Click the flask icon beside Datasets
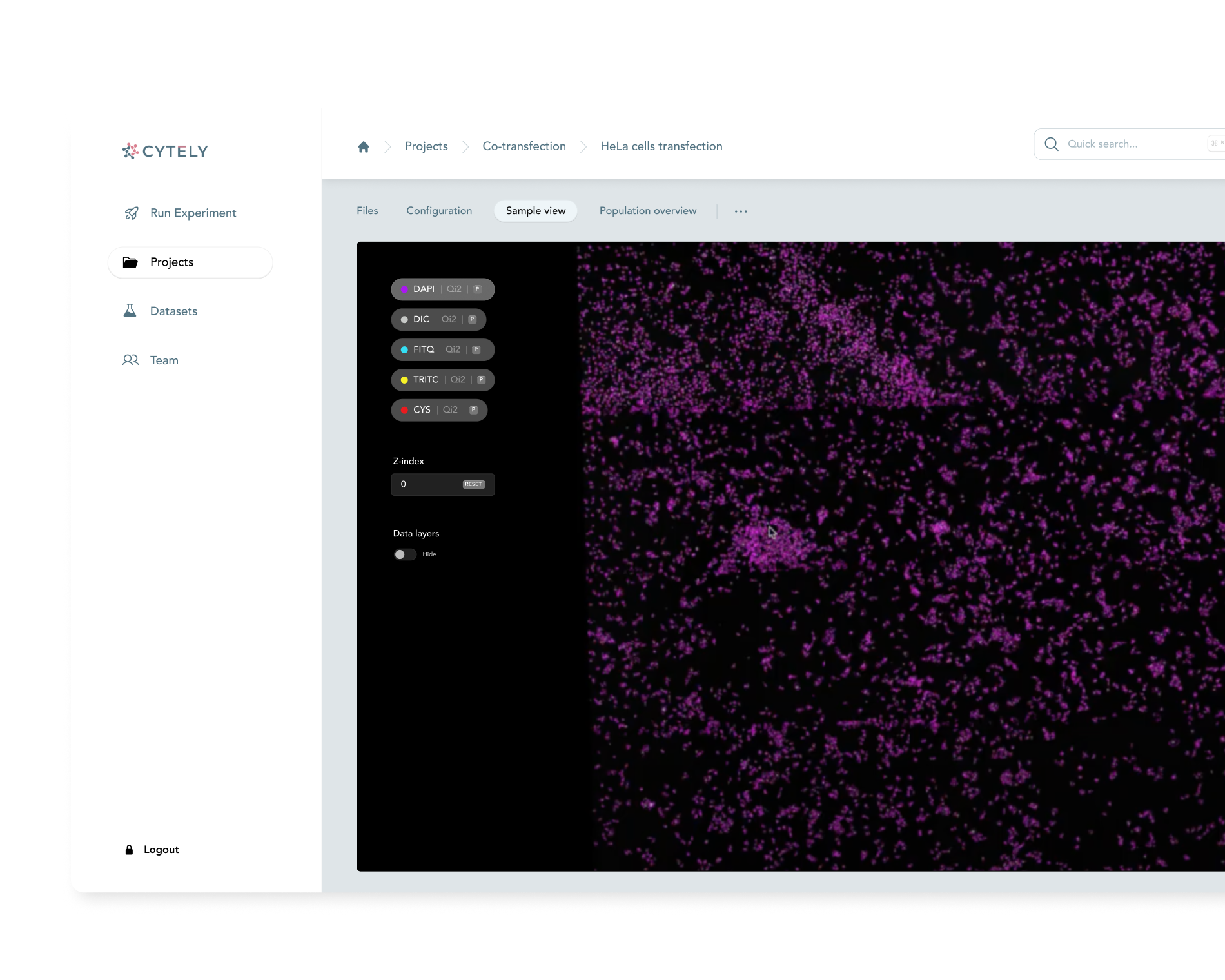 [130, 311]
